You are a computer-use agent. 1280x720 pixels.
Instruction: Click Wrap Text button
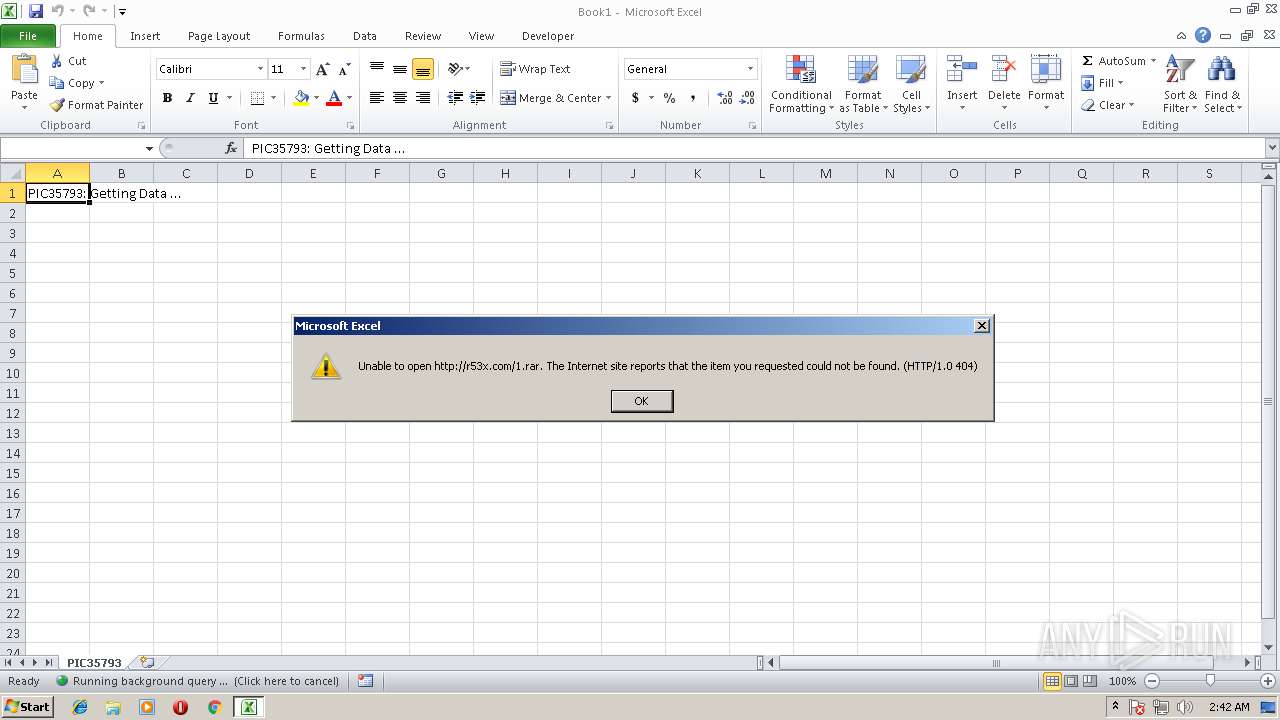[536, 69]
